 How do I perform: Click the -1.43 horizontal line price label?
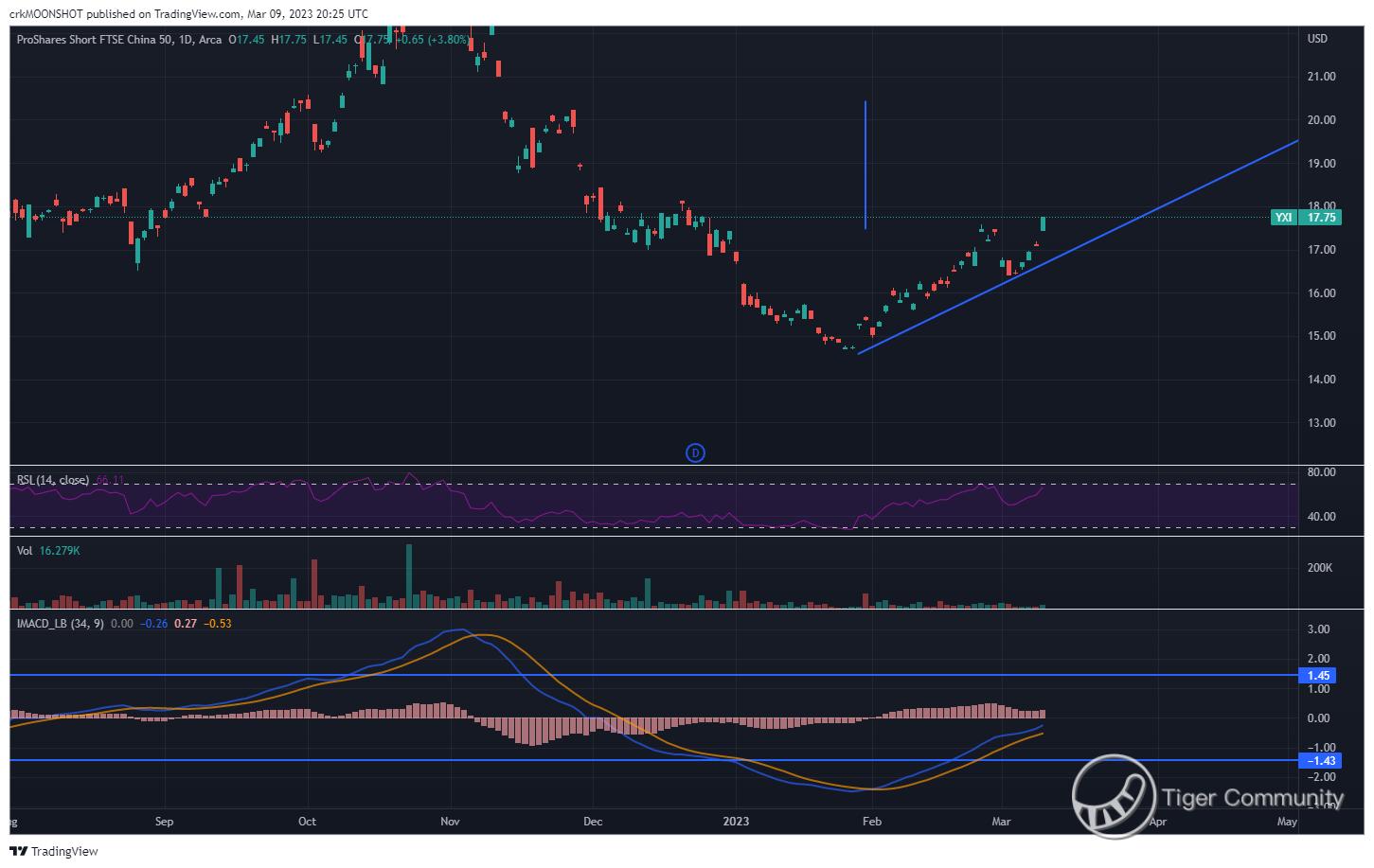1320,761
